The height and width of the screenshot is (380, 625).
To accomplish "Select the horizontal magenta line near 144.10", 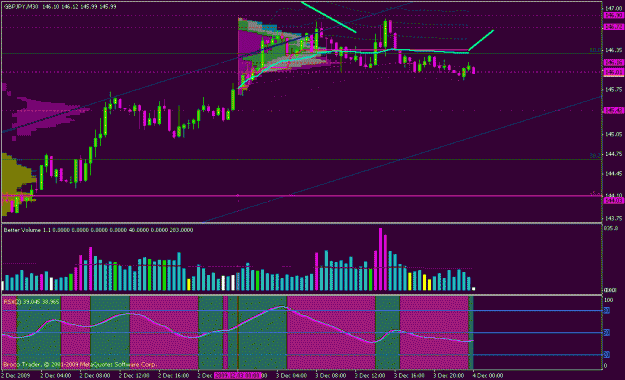I will coord(301,196).
